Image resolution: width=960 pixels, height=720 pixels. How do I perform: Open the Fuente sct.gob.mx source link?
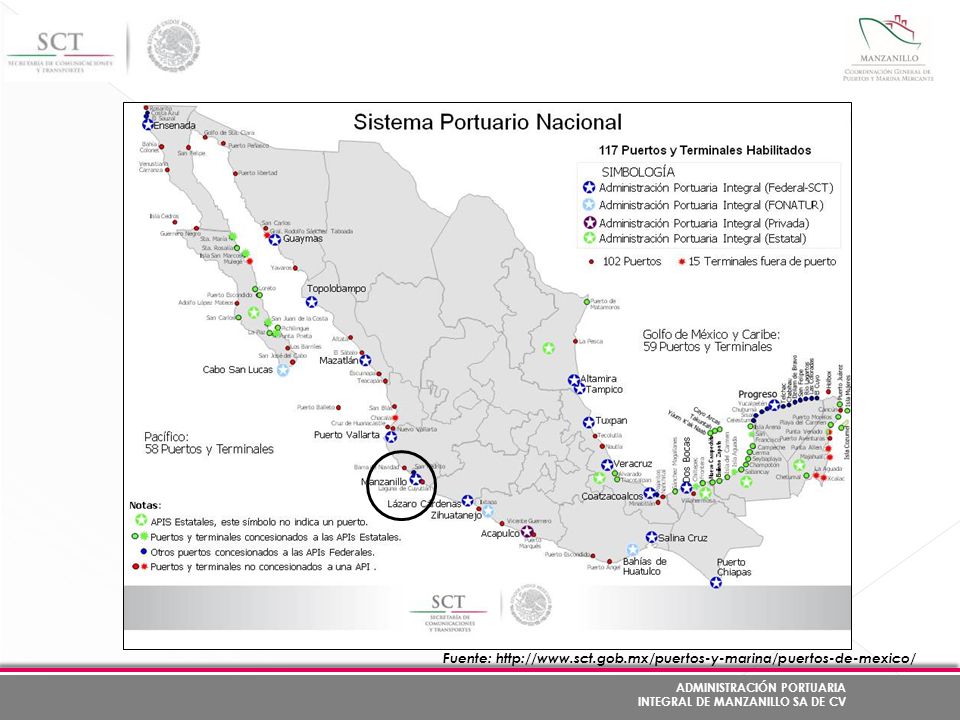[679, 658]
